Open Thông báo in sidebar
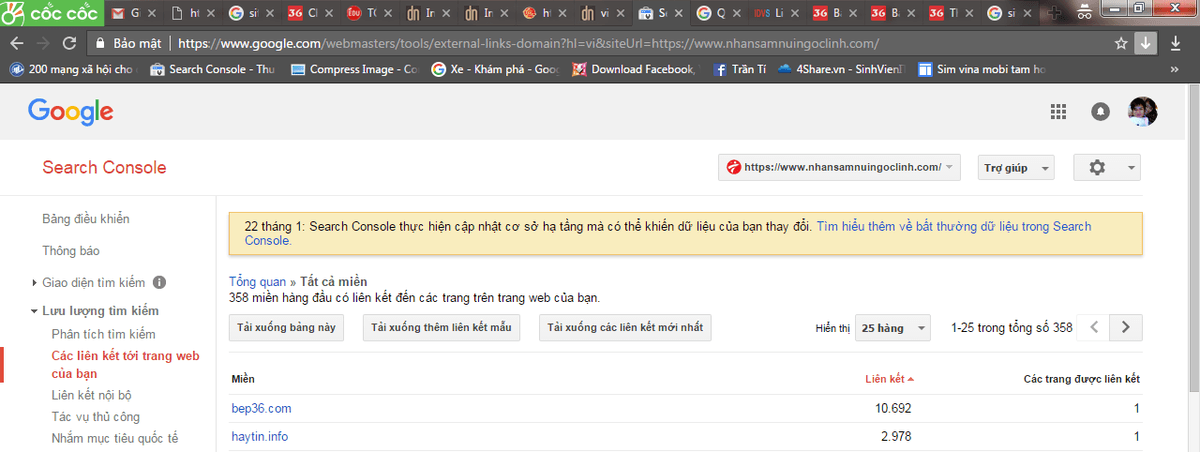Screen dimensions: 1200x452 [71, 250]
